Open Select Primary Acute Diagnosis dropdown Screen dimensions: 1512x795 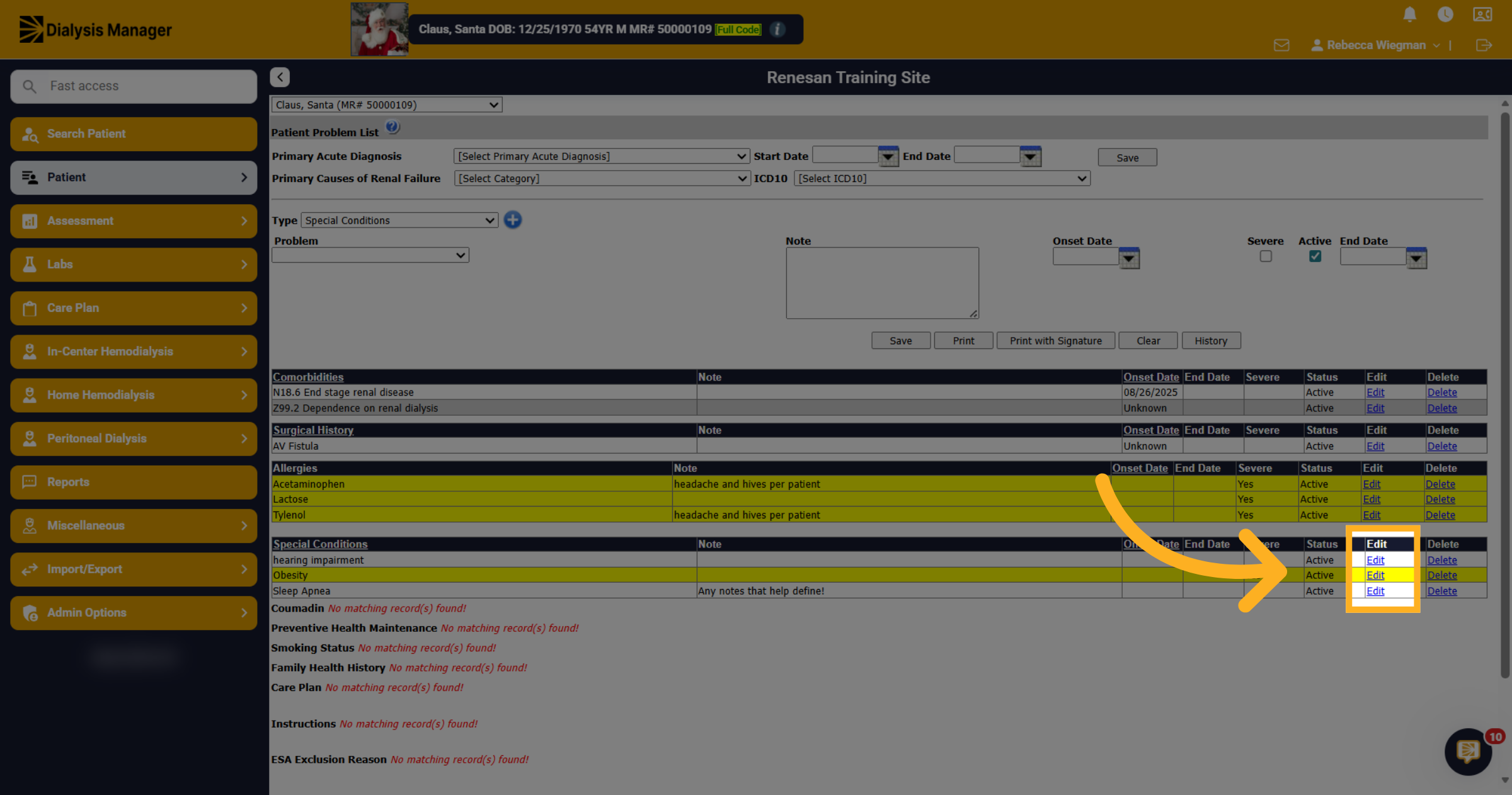(602, 156)
